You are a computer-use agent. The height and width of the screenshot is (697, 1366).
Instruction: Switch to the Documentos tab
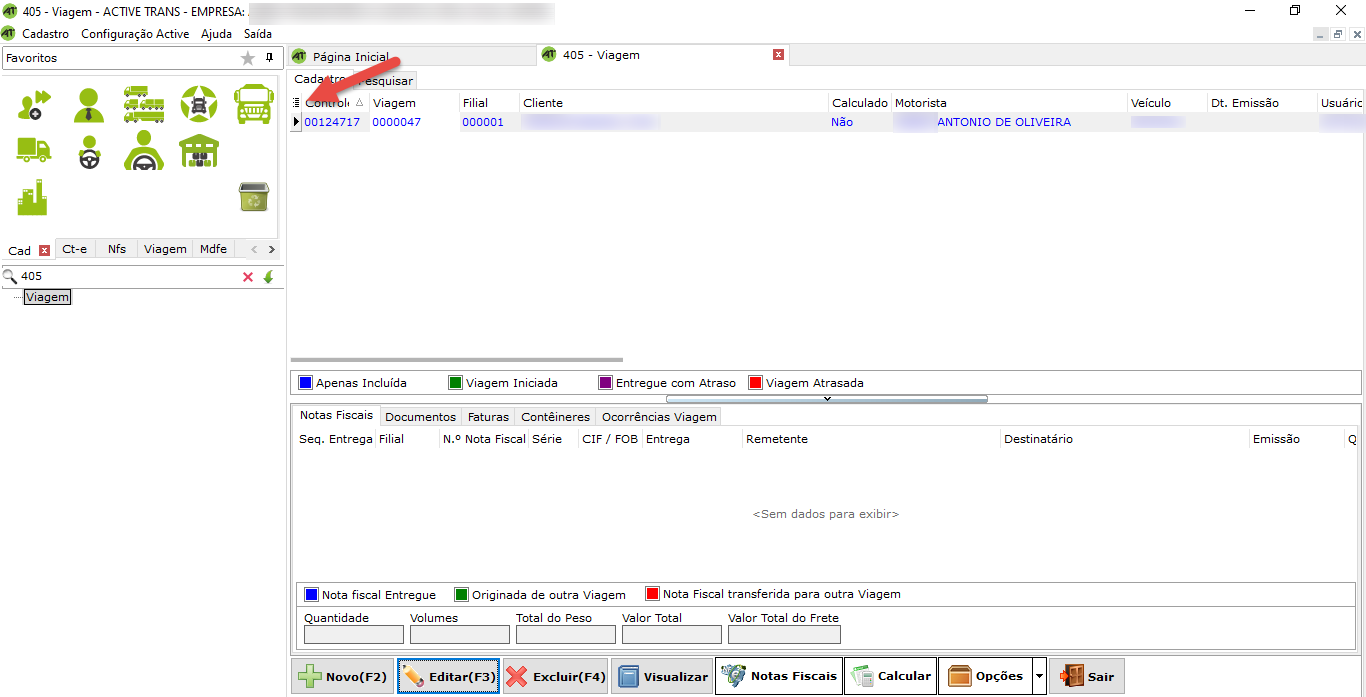click(420, 417)
